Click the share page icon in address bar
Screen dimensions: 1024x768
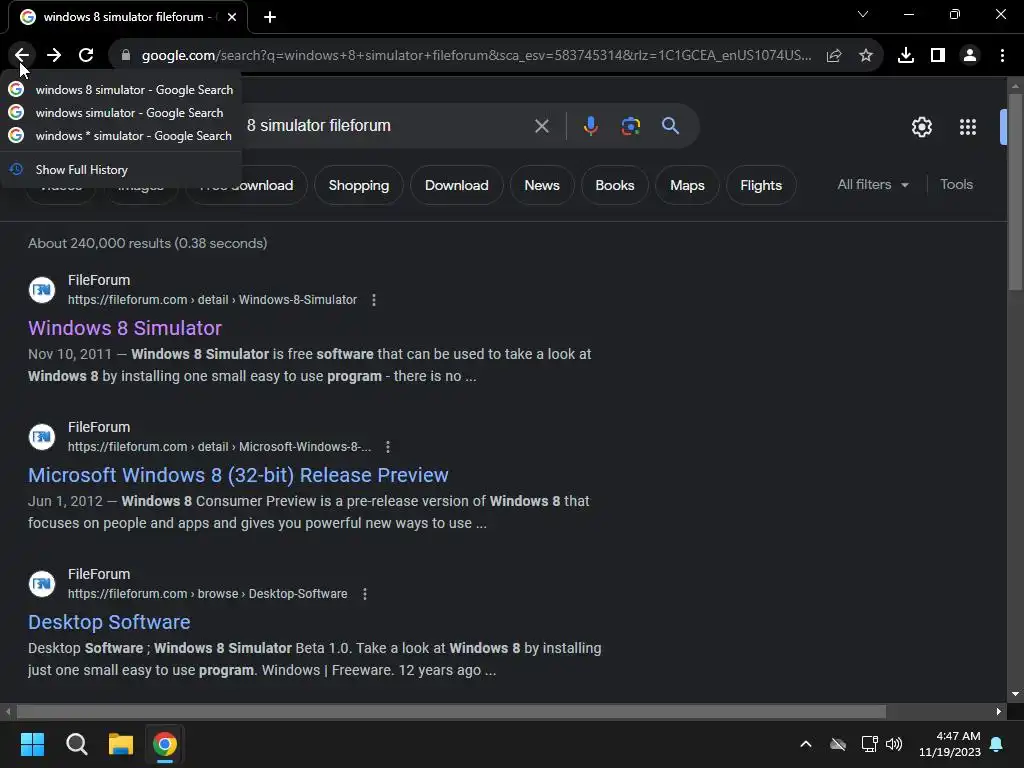click(x=834, y=56)
